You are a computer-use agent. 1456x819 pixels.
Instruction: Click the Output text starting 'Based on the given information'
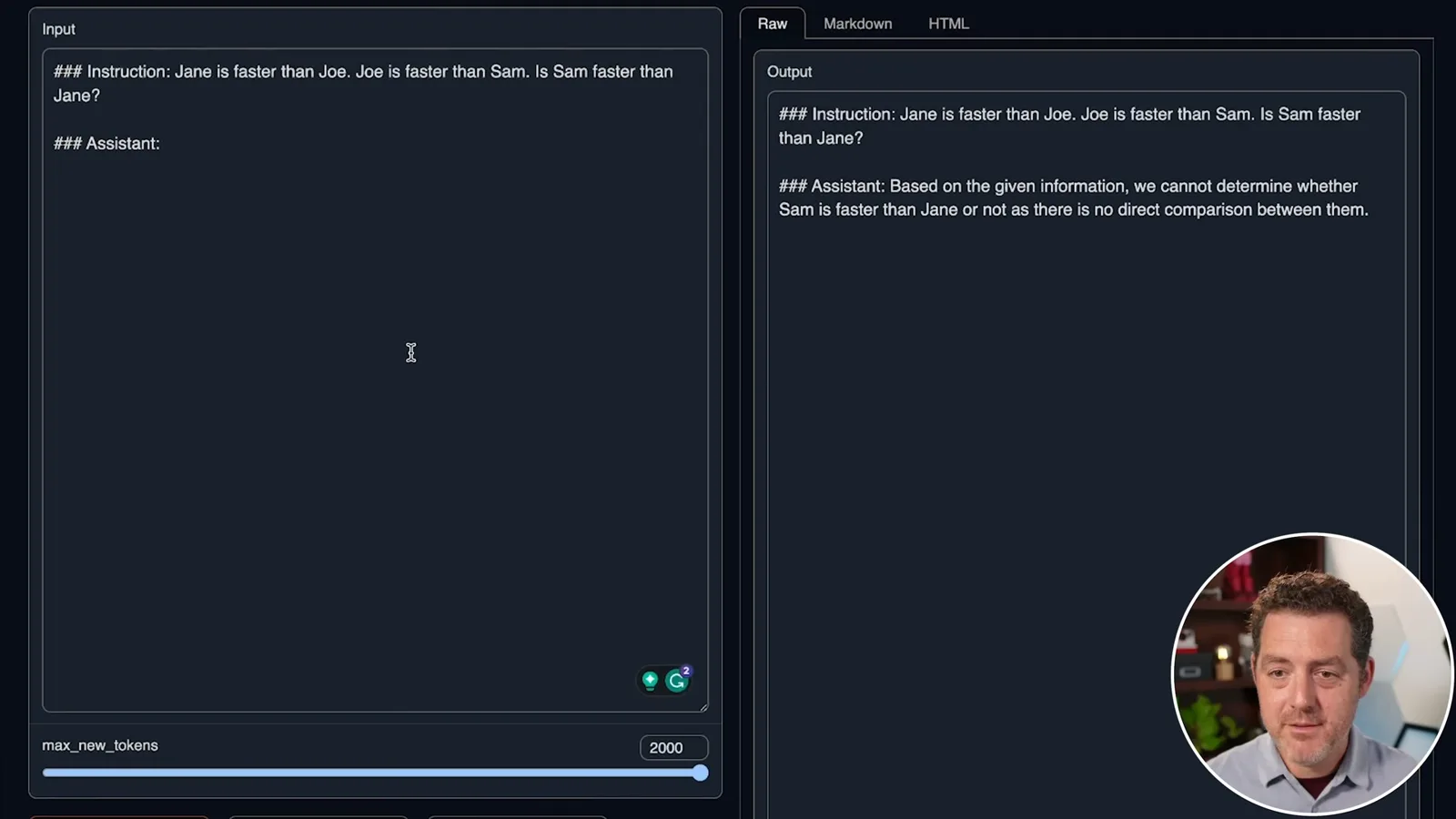pyautogui.click(x=1073, y=197)
